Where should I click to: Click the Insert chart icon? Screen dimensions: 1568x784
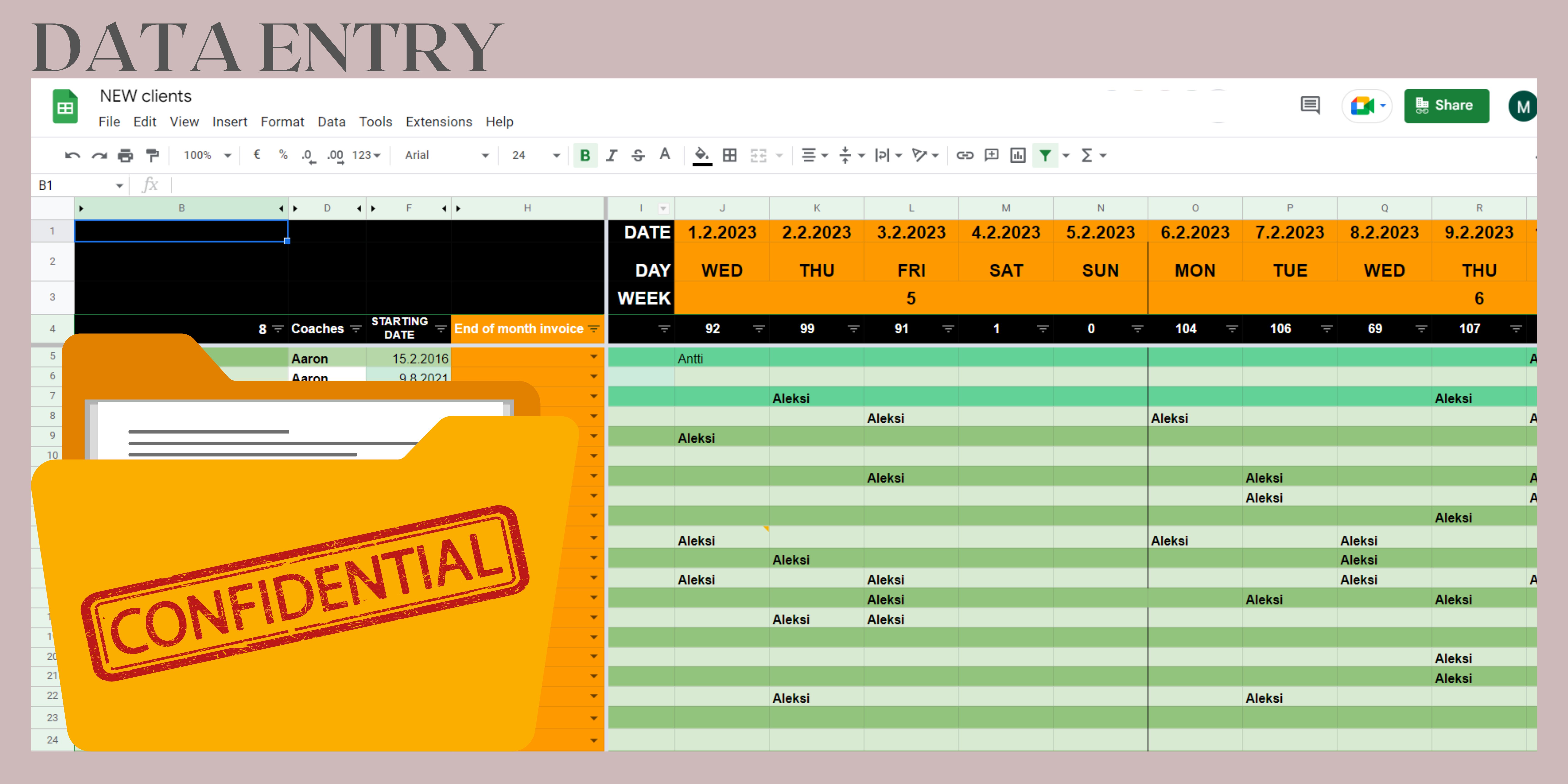tap(1018, 155)
